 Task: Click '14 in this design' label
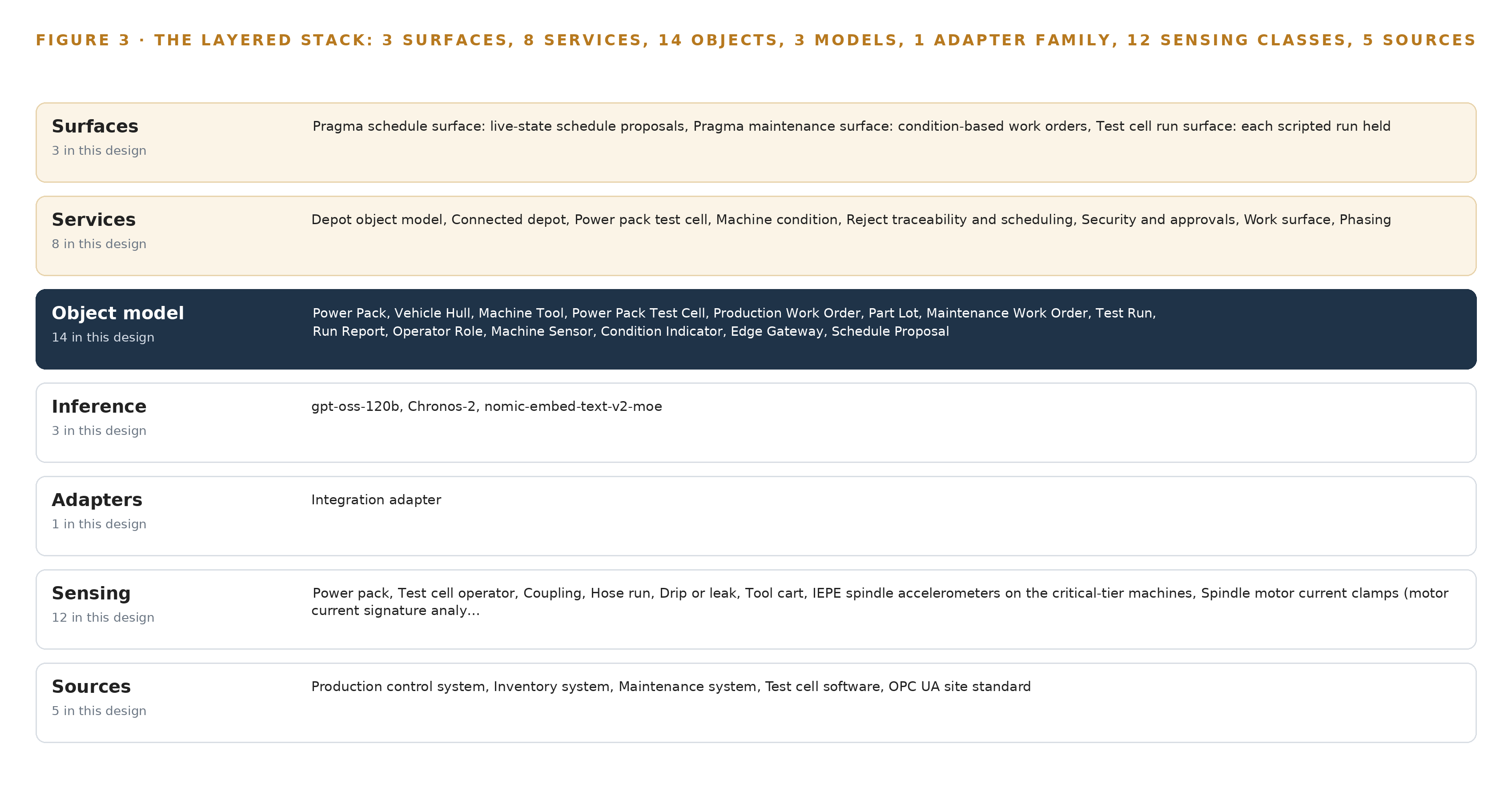[103, 338]
